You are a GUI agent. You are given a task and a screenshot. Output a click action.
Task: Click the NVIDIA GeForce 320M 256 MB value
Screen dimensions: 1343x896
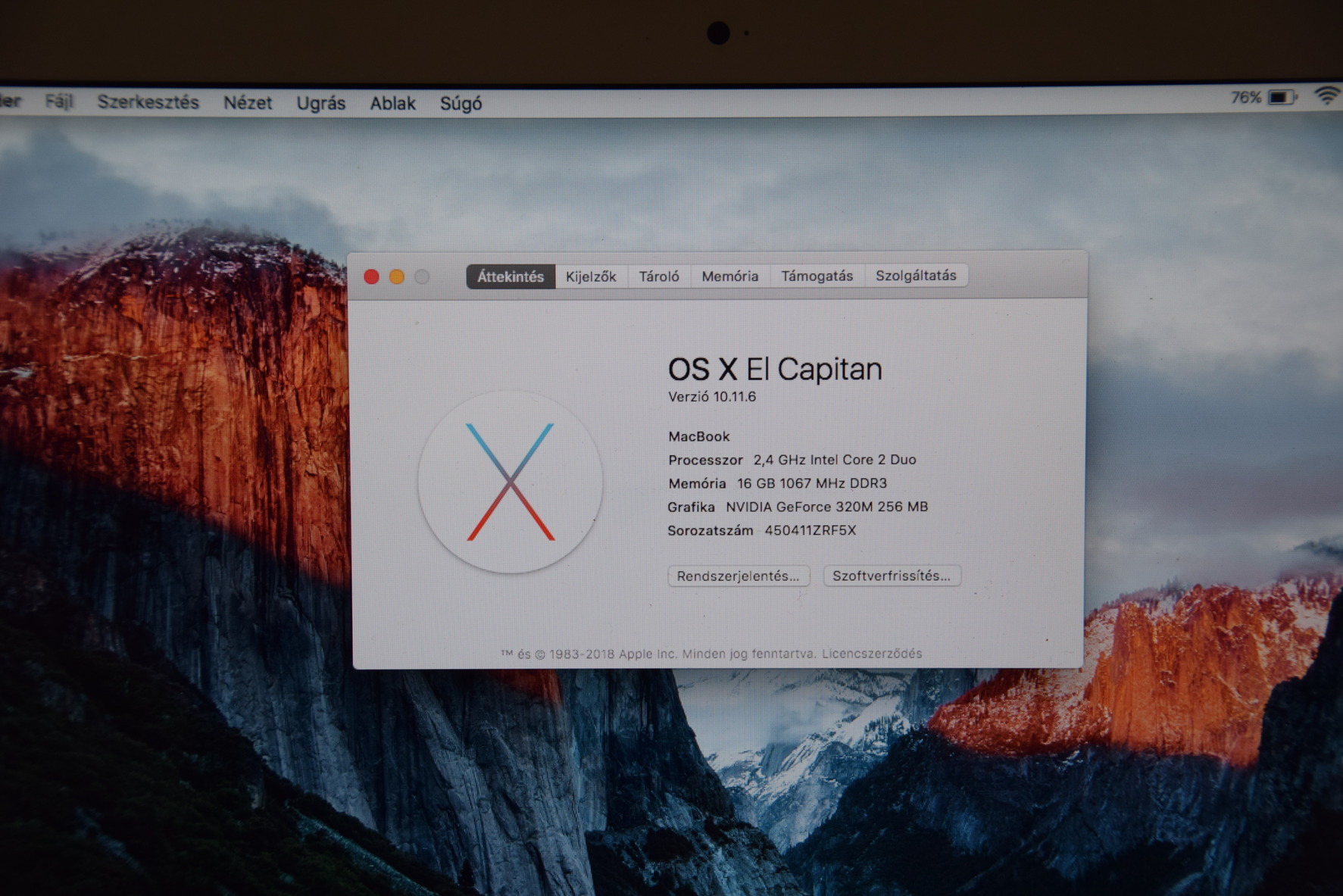[827, 507]
